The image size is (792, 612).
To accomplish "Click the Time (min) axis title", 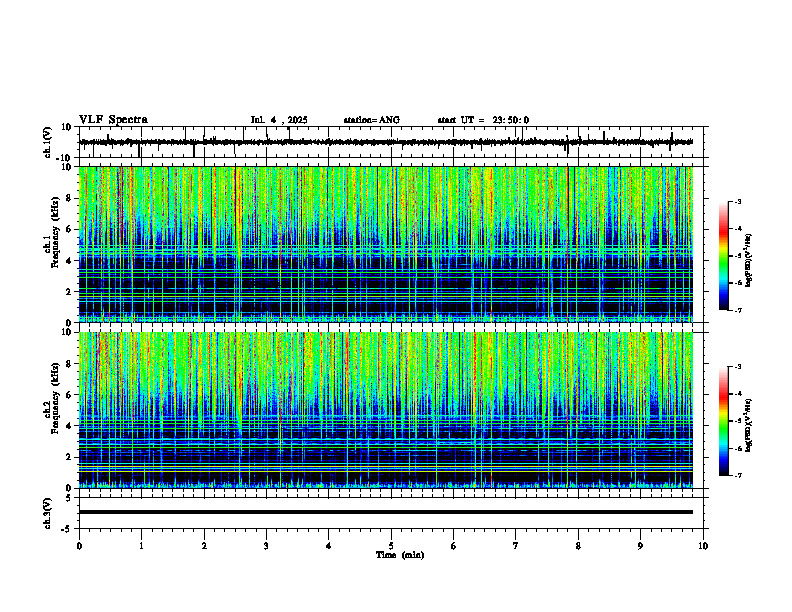I will pos(400,555).
